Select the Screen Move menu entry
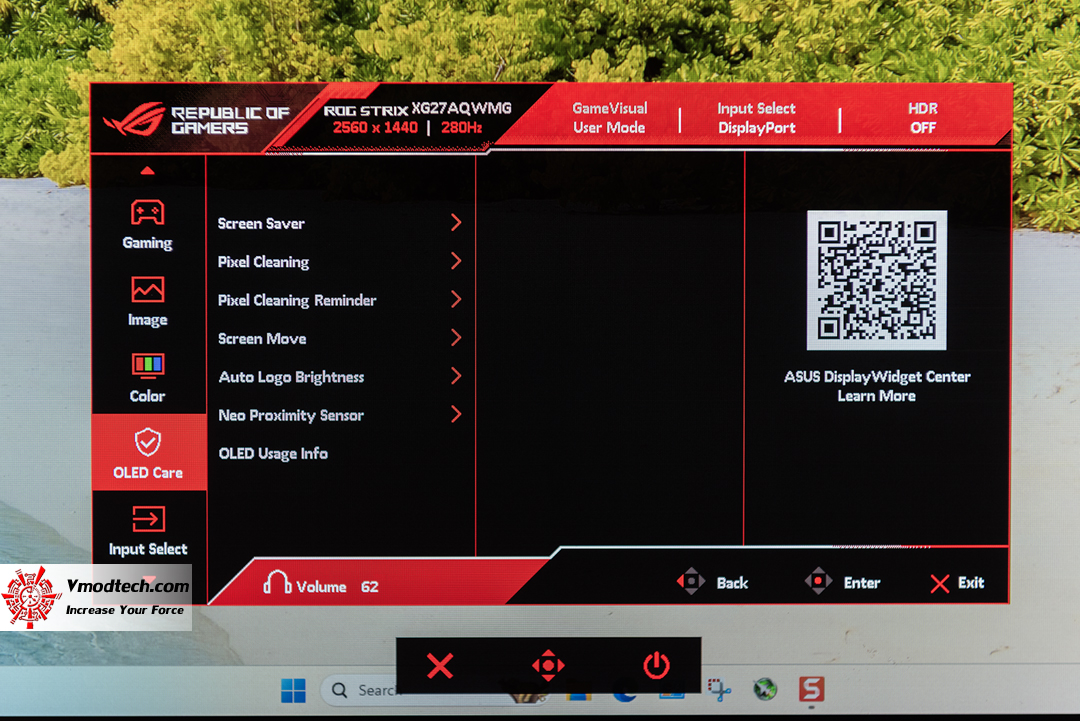1080x721 pixels. tap(262, 339)
